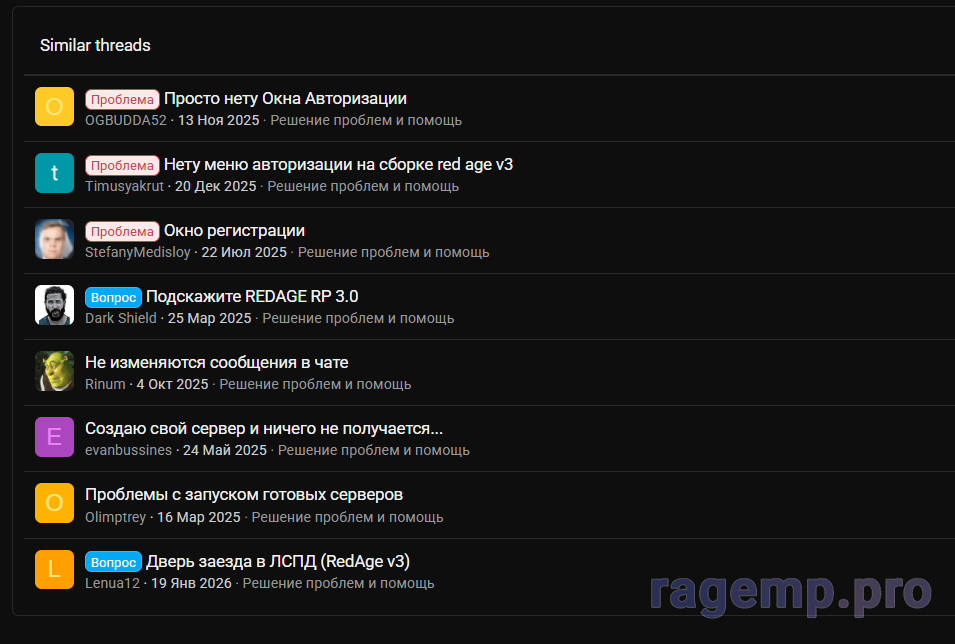The height and width of the screenshot is (644, 955).
Task: Open 'Не изменяются сообщения в чате' thread
Action: click(216, 362)
